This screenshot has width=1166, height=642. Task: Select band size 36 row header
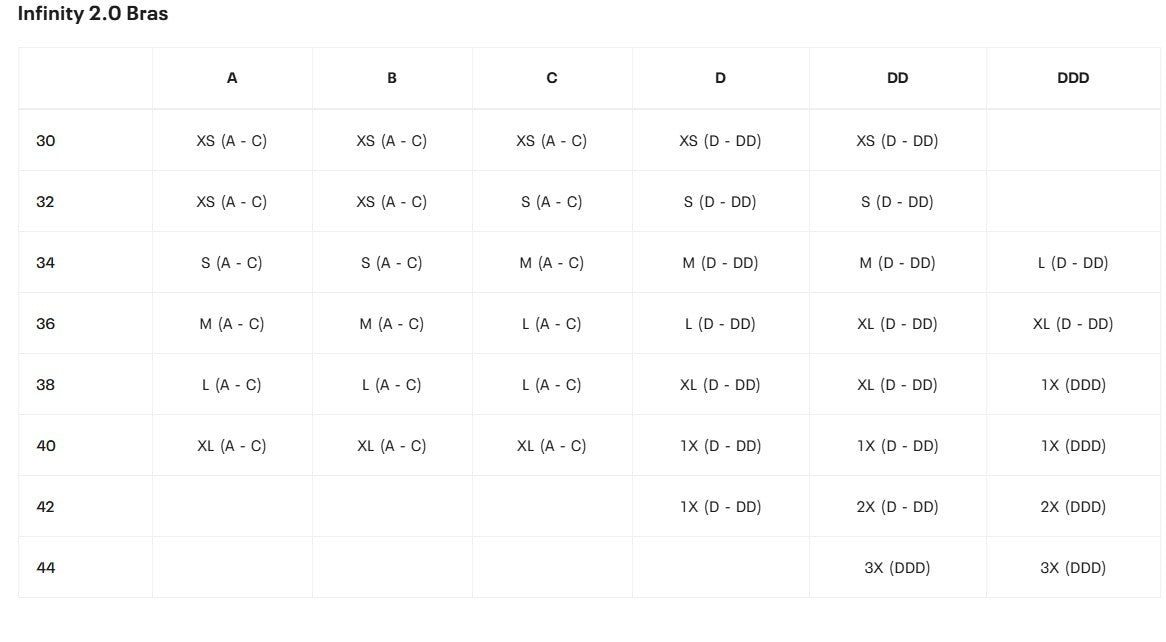coord(45,324)
